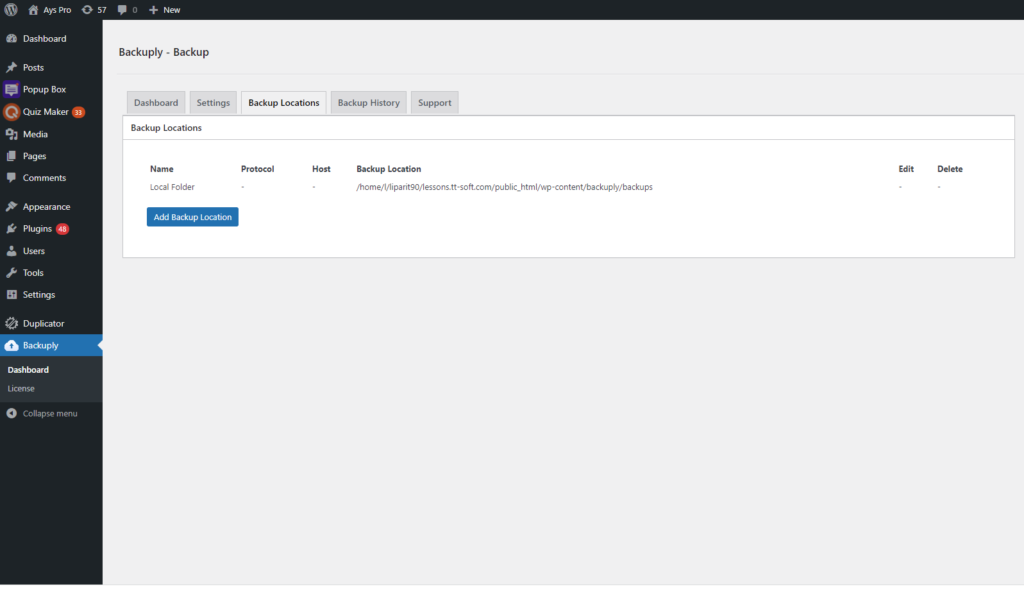Click the Plugins 48 update badge
1024x589 pixels.
click(x=62, y=229)
